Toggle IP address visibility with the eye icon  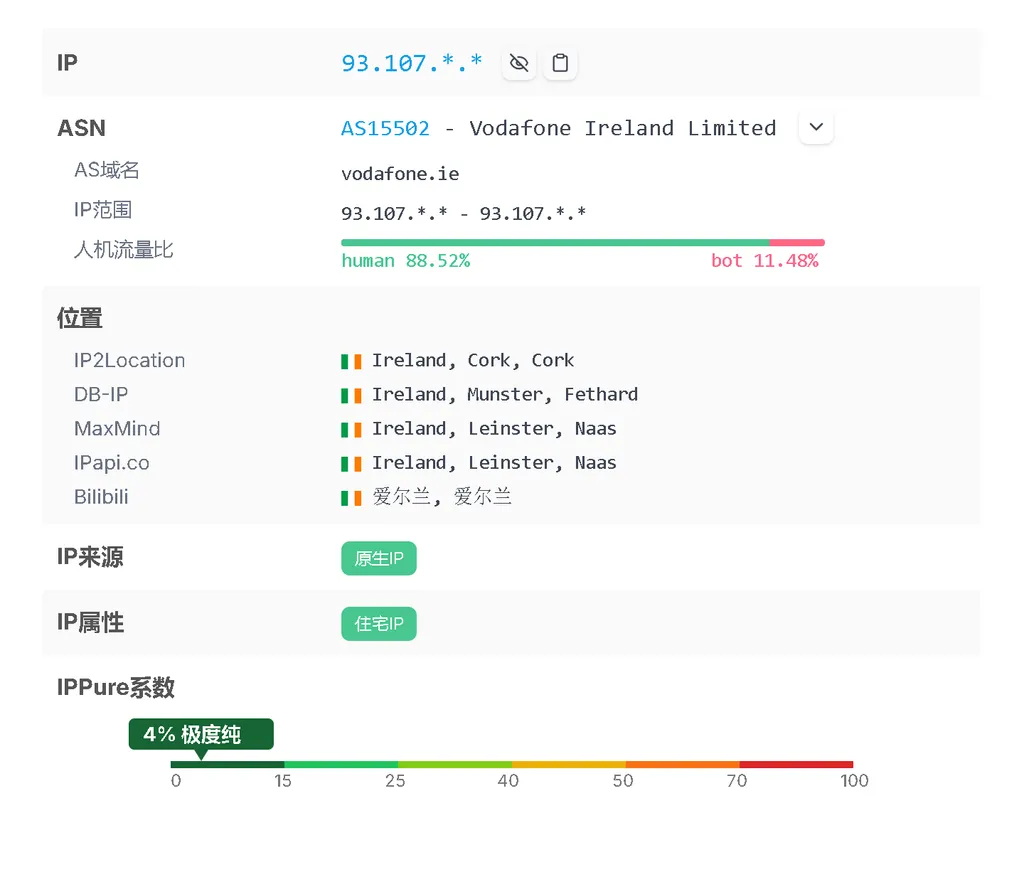tap(518, 62)
